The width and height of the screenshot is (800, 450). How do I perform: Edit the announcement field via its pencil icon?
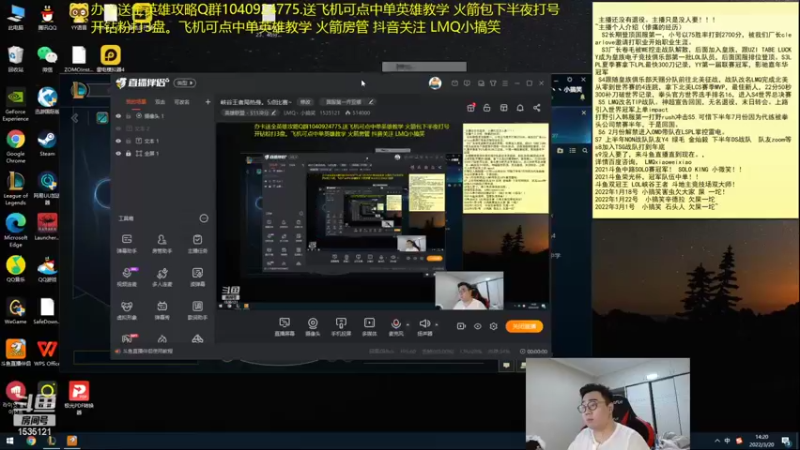click(x=371, y=102)
